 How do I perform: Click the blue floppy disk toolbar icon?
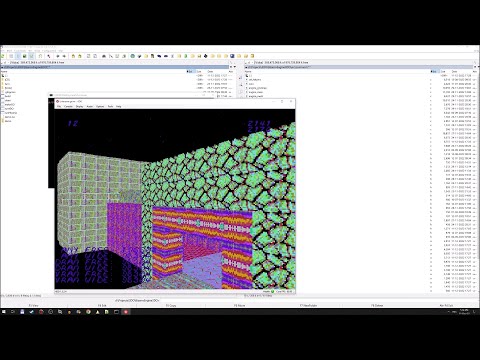[x=232, y=56]
